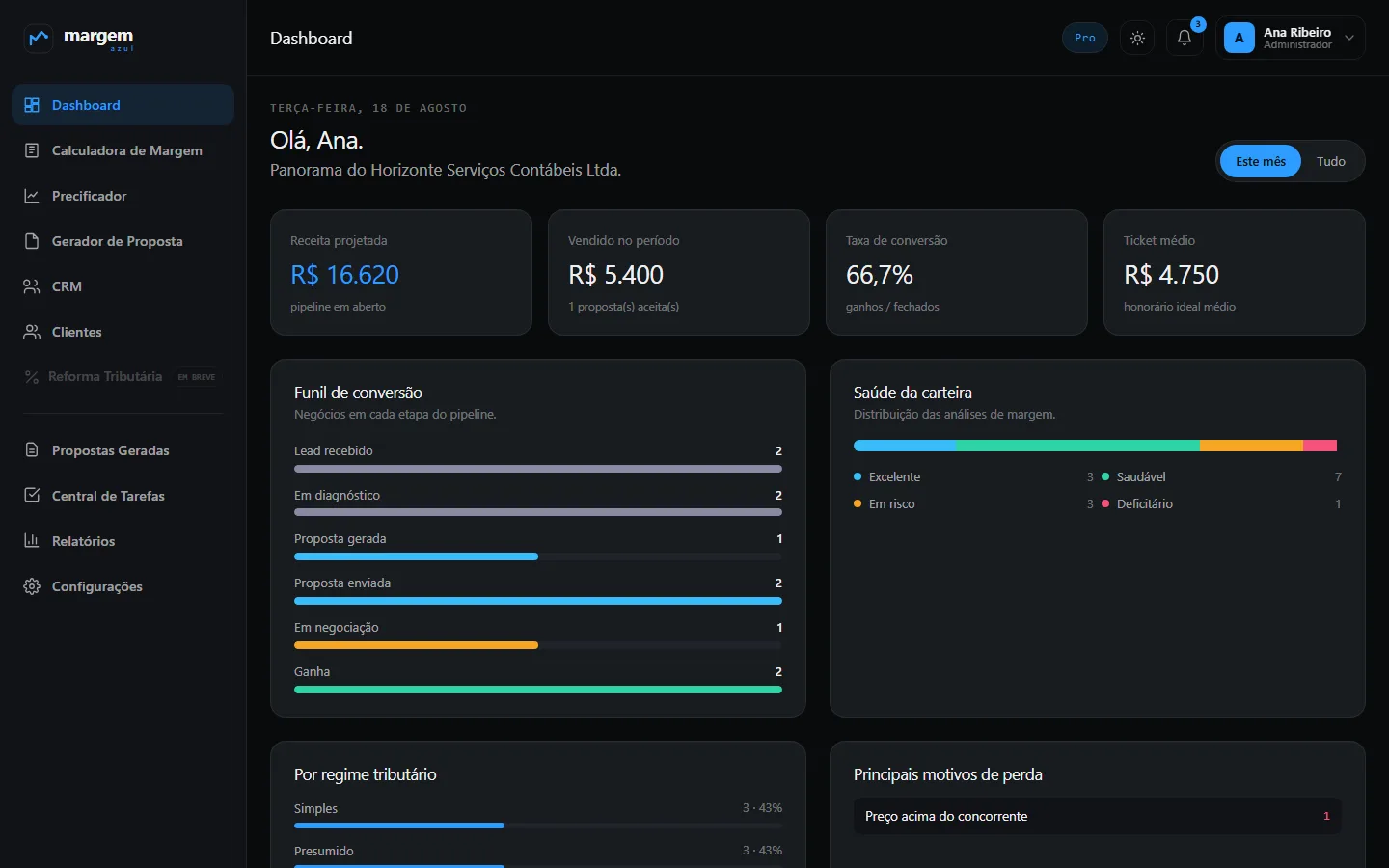Click the Olá, Ana. greeting

[316, 141]
